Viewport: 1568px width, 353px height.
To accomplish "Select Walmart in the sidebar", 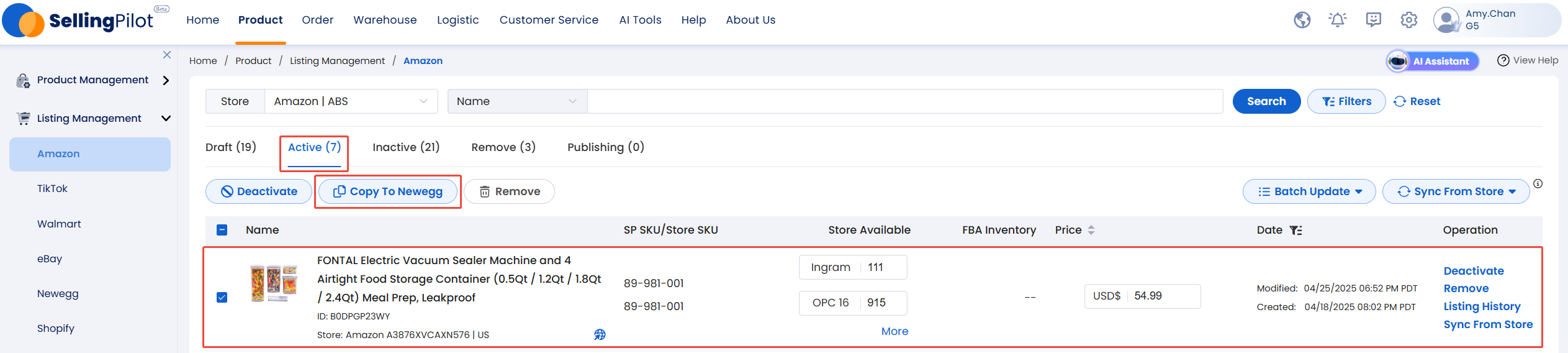I will click(x=59, y=224).
